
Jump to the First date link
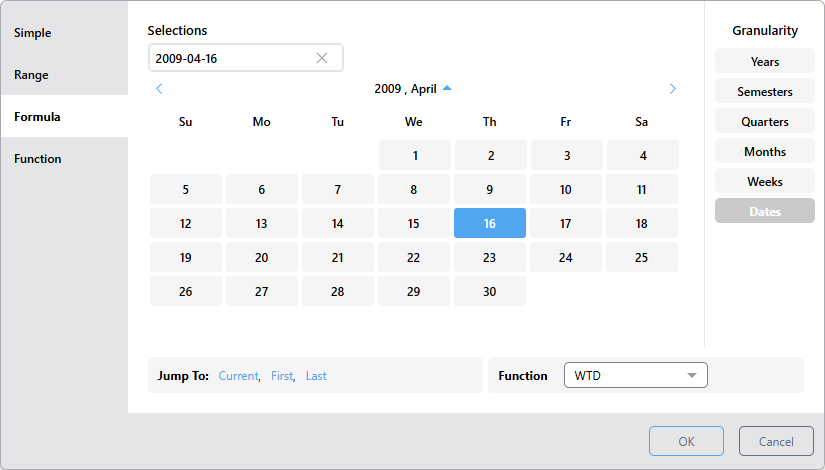282,376
